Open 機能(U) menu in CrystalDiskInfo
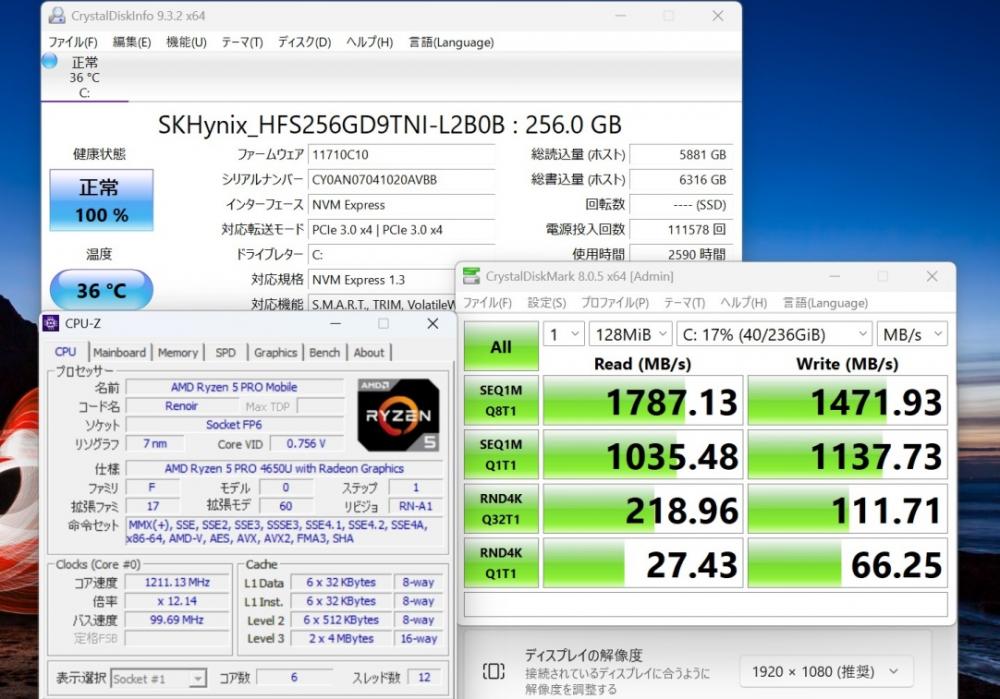 186,42
